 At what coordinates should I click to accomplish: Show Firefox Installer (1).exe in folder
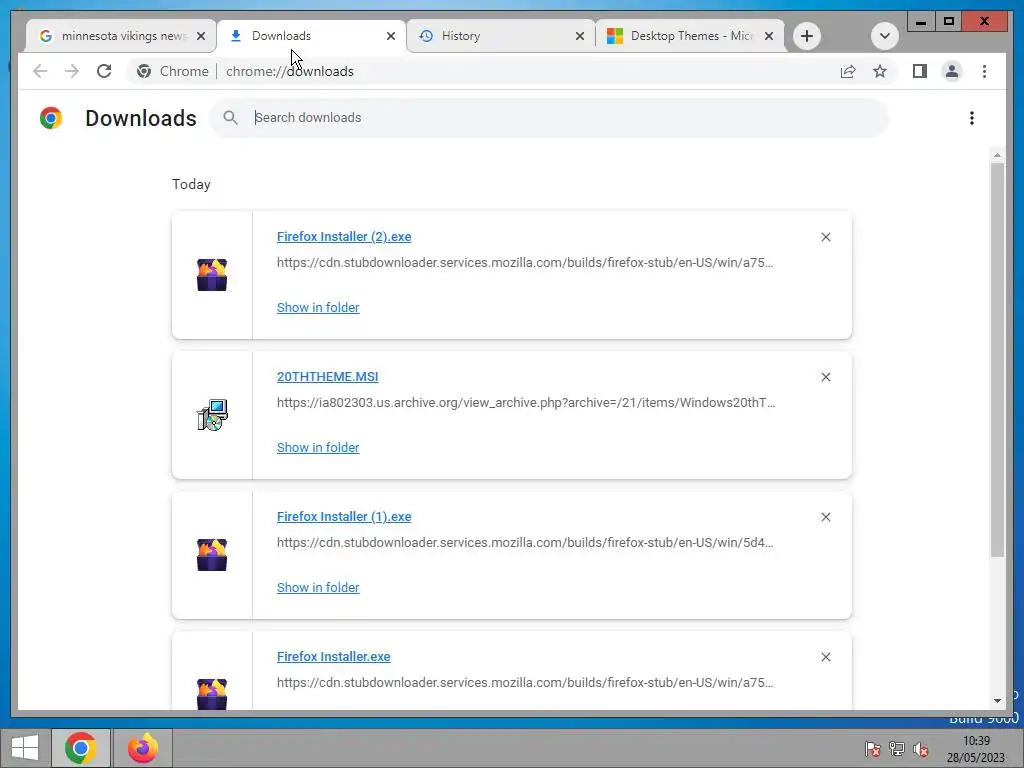pyautogui.click(x=318, y=587)
